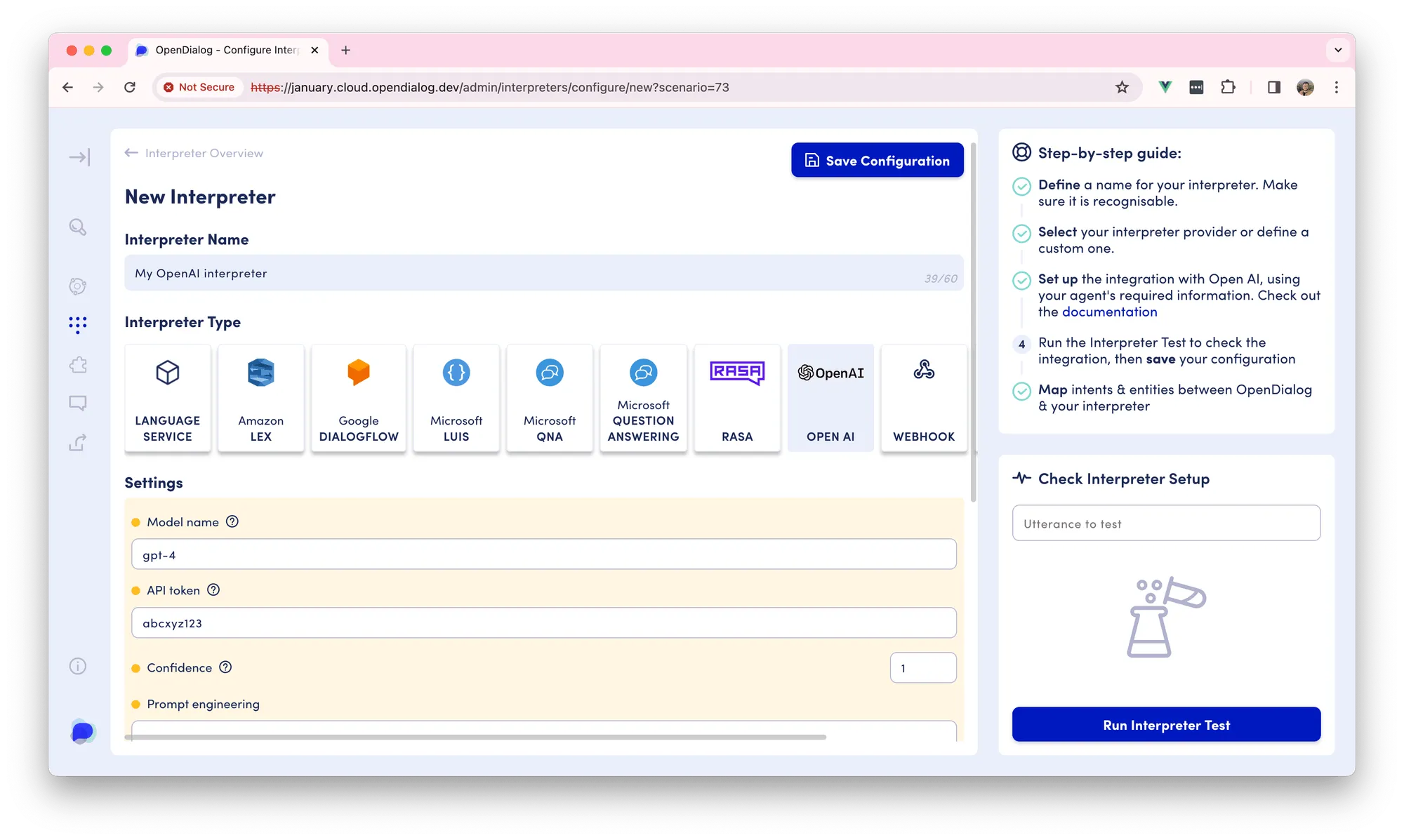The height and width of the screenshot is (840, 1404).
Task: Click the "Interpreter Type" heading
Action: (x=183, y=322)
